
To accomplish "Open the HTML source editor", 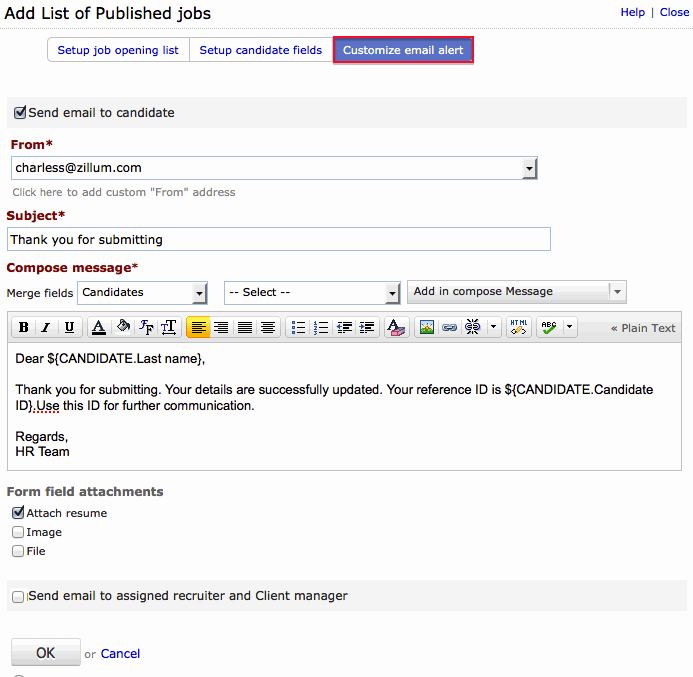I will coord(518,327).
